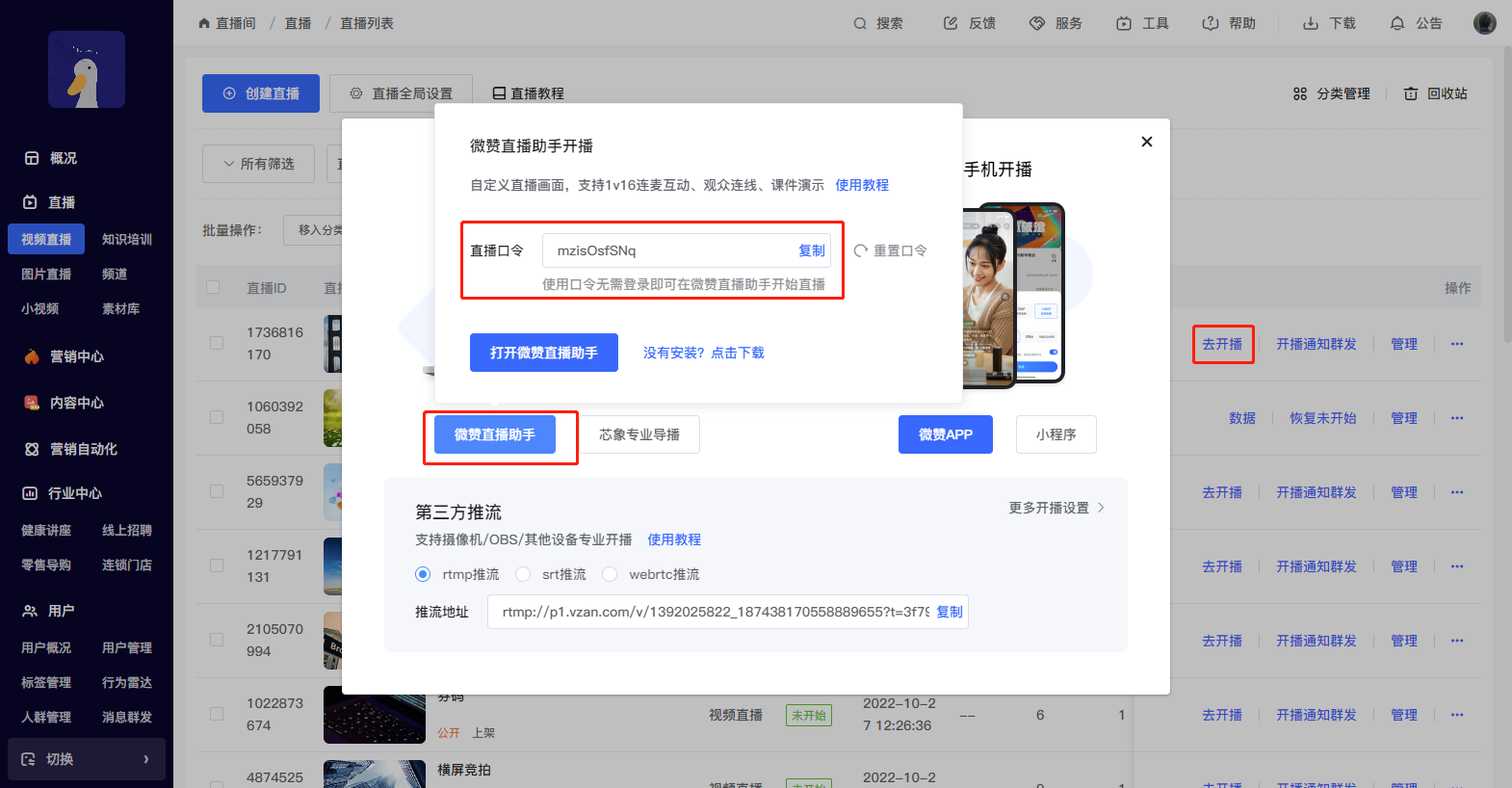Check the row 1217791131 checkbox

217,565
